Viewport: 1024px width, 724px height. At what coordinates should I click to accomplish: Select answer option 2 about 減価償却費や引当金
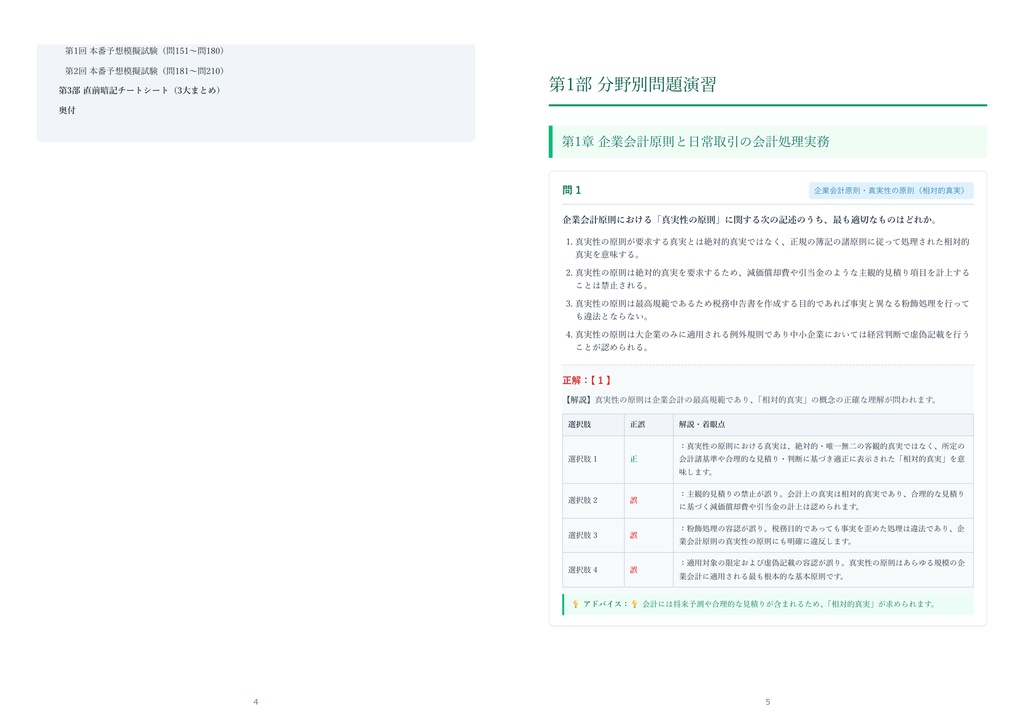coord(767,279)
